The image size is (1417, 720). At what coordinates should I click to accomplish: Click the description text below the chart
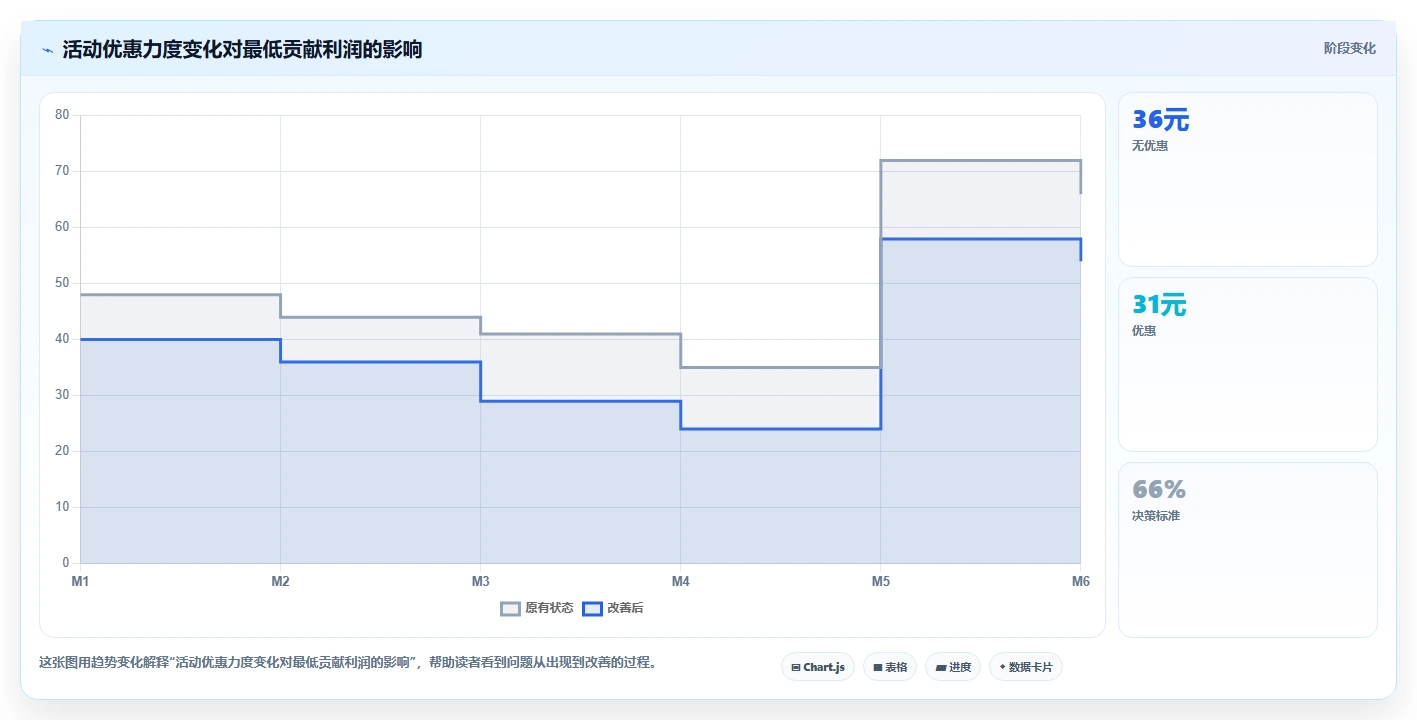pyautogui.click(x=348, y=662)
